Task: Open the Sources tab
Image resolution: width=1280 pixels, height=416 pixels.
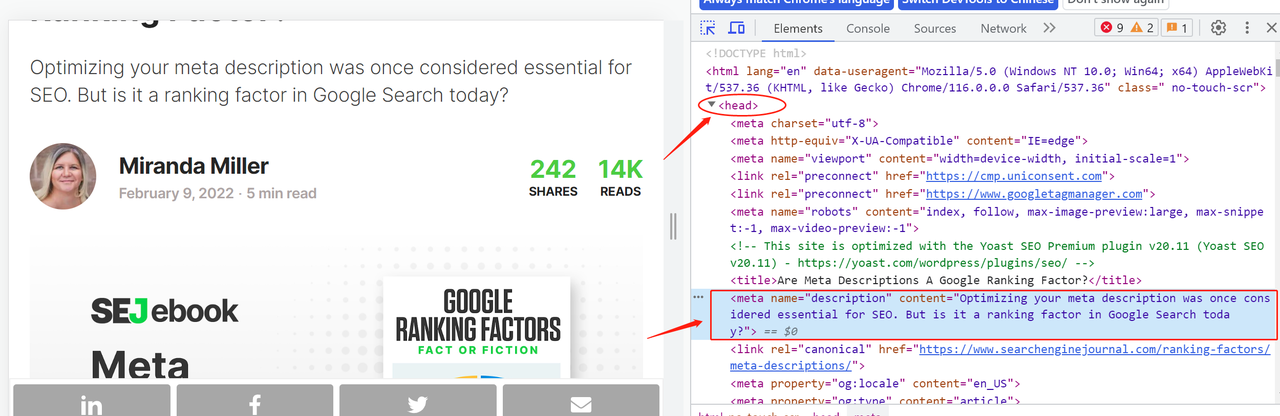Action: point(935,28)
